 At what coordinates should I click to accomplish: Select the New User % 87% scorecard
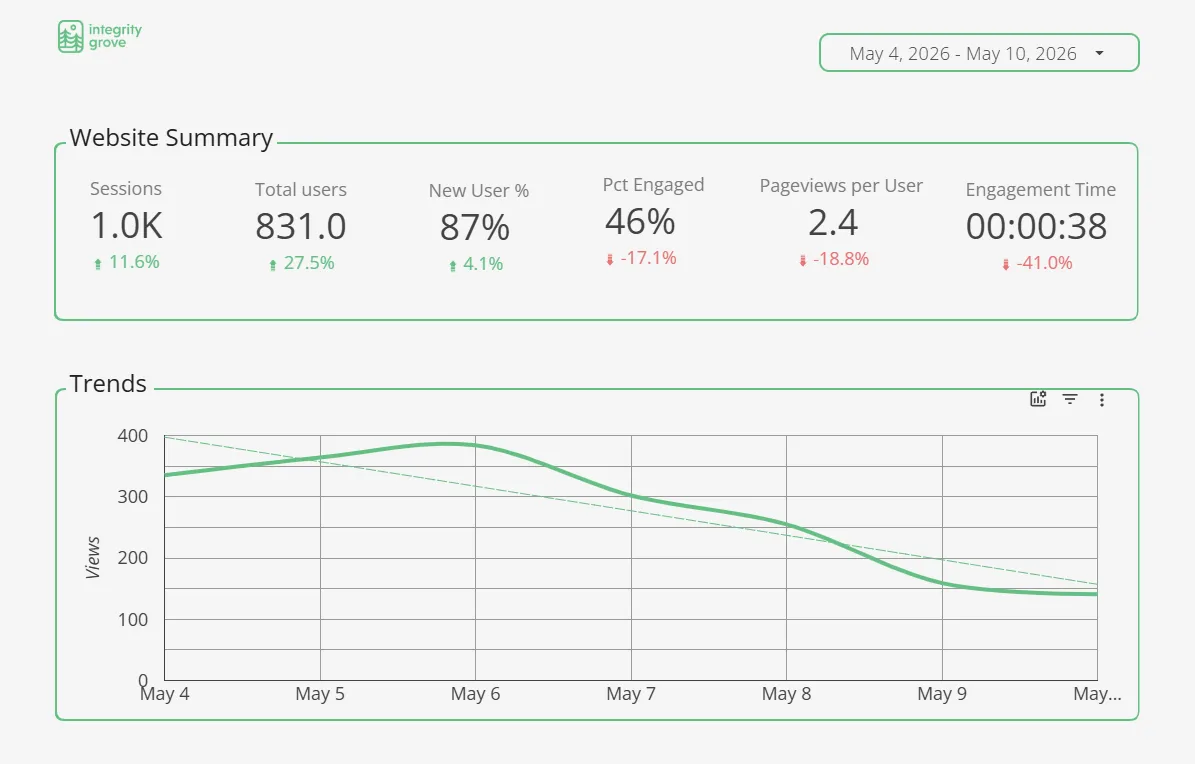[478, 227]
